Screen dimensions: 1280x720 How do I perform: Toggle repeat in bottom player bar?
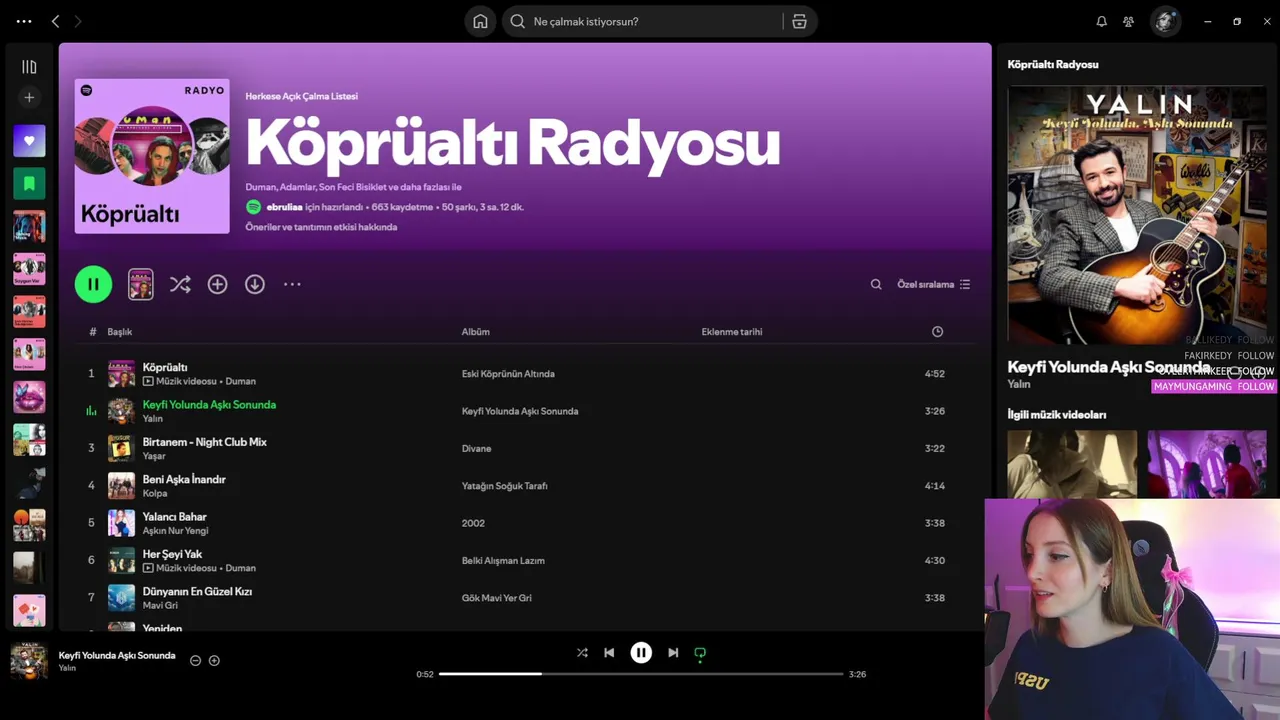[700, 652]
